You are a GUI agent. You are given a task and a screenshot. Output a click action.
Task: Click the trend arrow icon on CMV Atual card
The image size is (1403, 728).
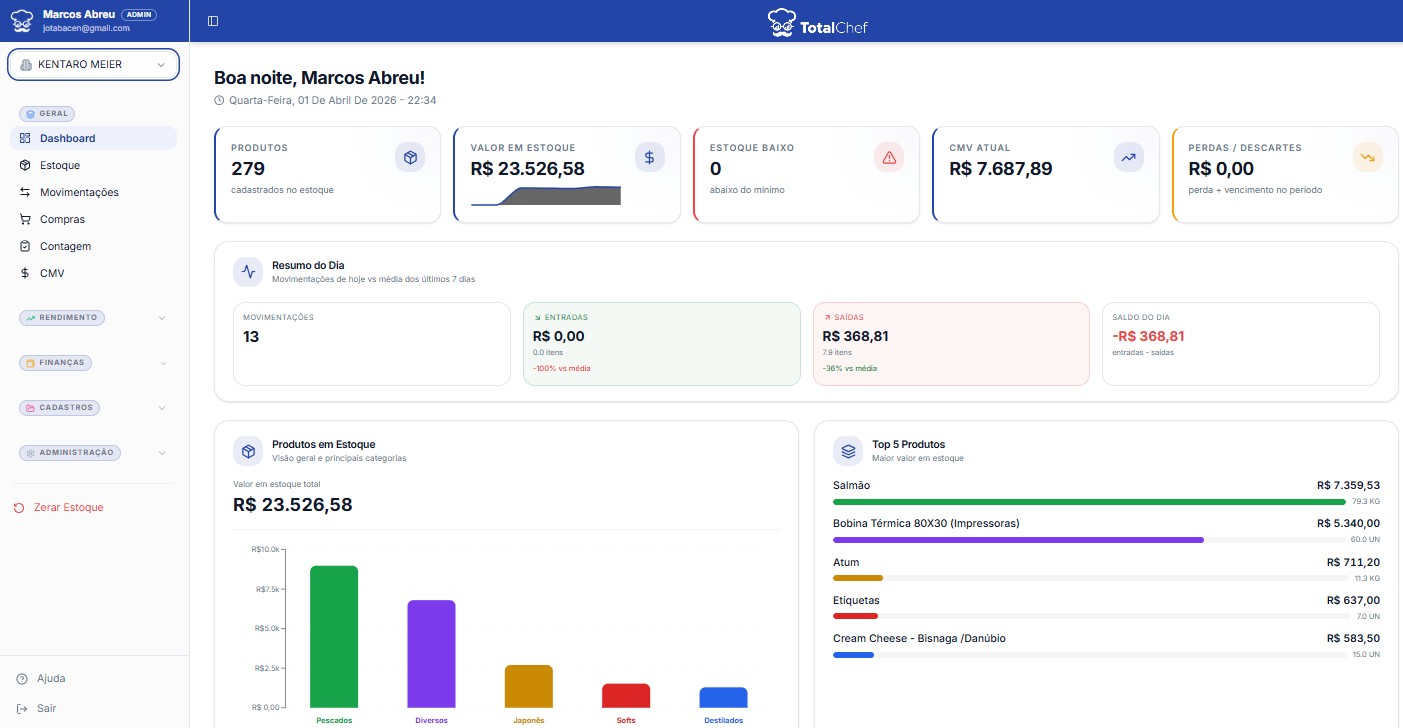pos(1128,157)
